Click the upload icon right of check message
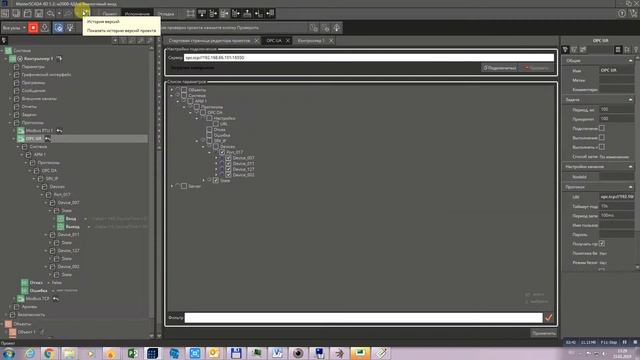 pyautogui.click(x=337, y=28)
